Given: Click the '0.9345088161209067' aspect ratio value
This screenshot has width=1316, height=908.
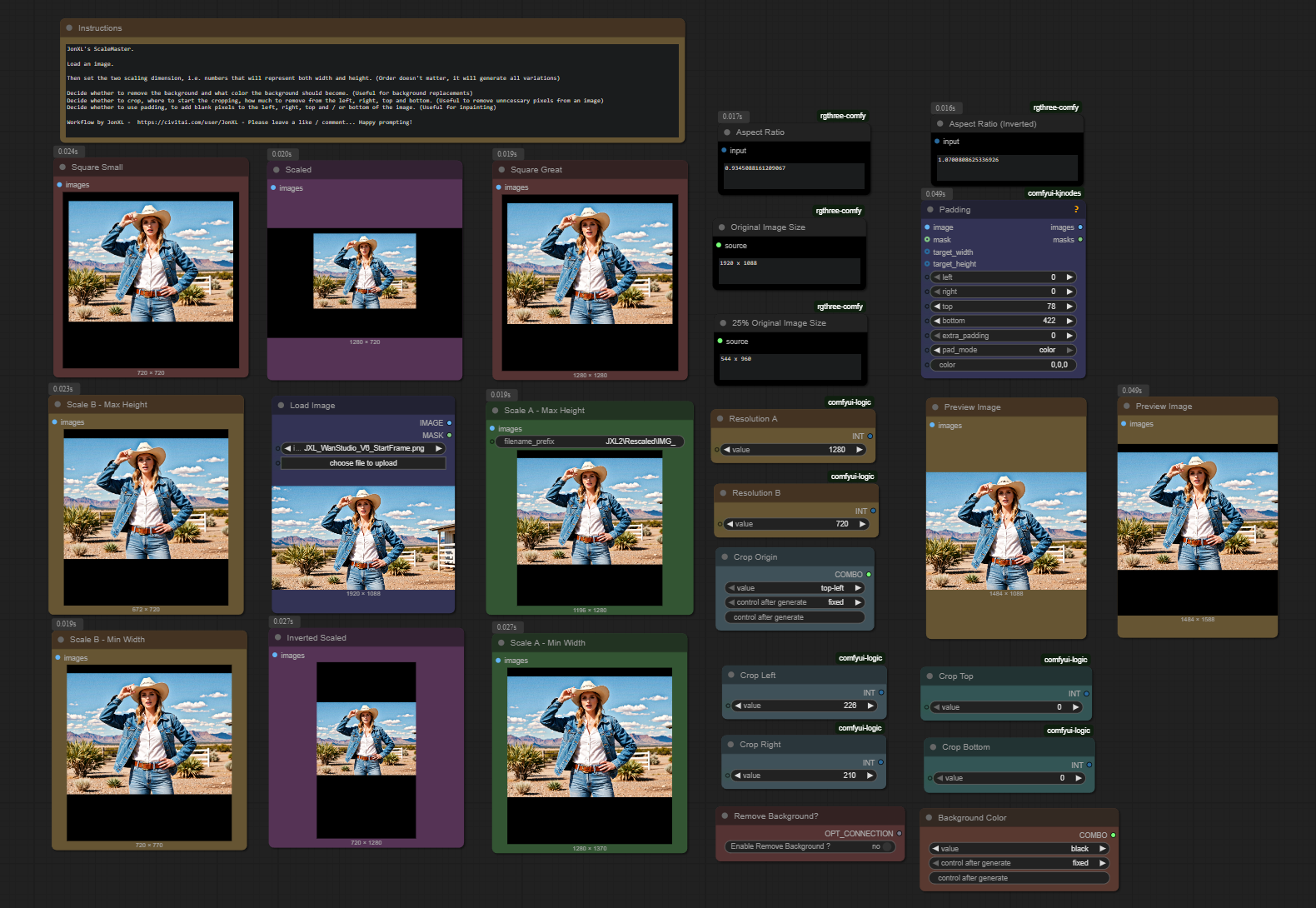Looking at the screenshot, I should pos(755,168).
